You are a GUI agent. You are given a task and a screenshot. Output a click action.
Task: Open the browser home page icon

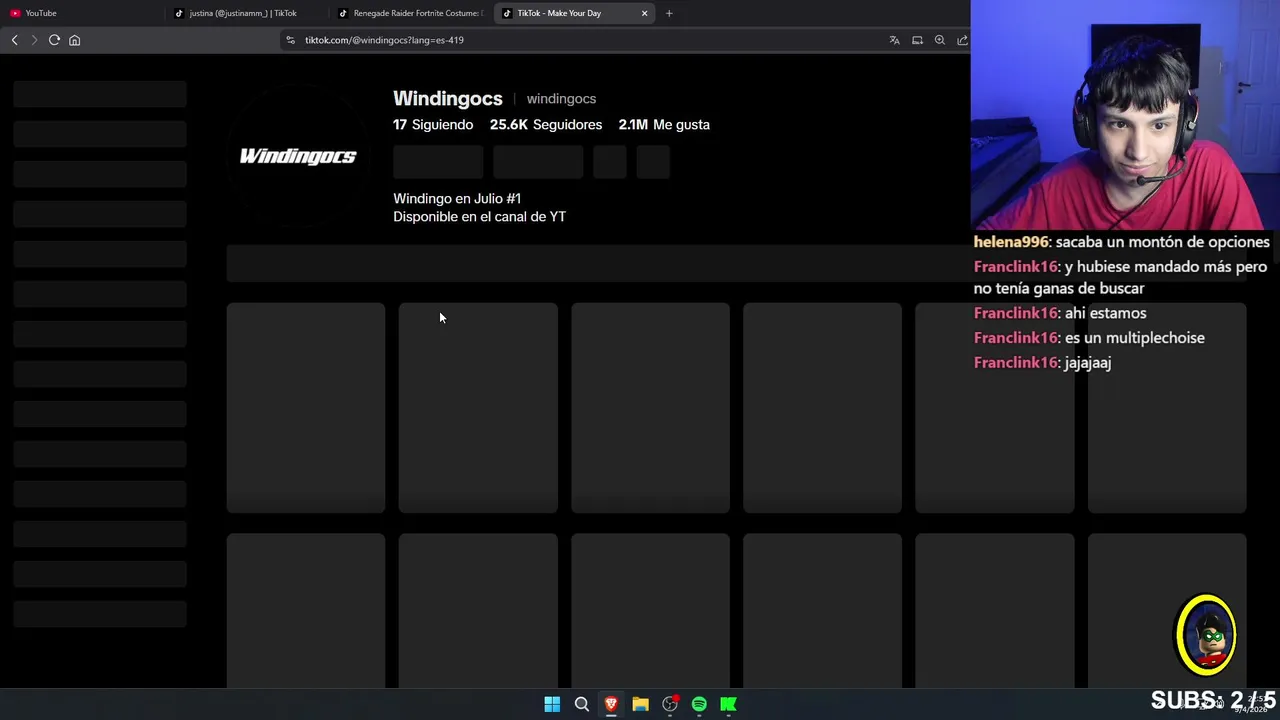coord(74,40)
